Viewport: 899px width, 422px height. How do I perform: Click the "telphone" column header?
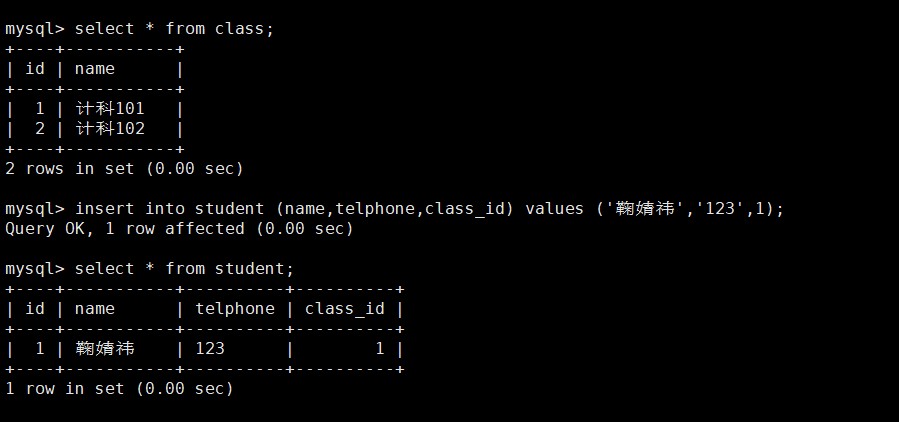(x=234, y=309)
